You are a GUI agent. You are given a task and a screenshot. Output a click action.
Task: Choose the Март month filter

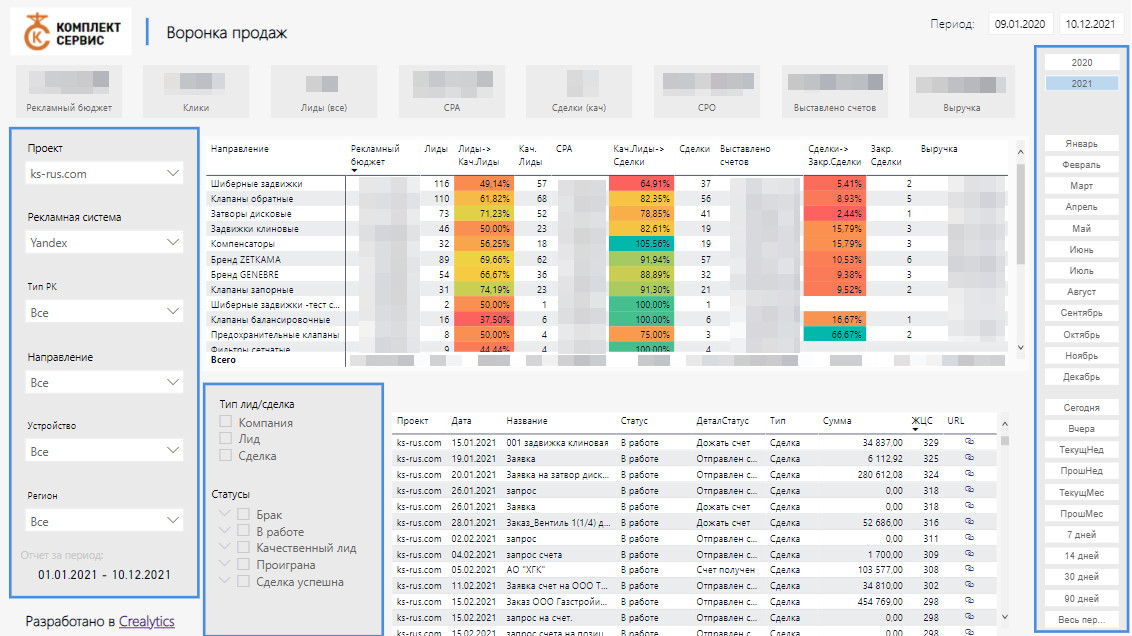pos(1081,186)
